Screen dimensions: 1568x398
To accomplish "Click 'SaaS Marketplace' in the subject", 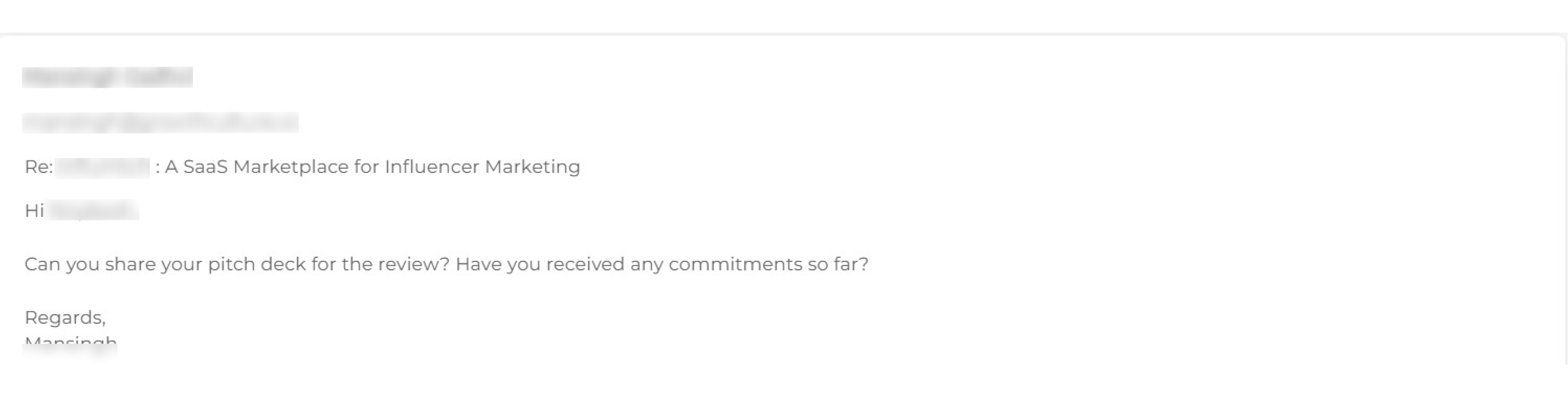I will [265, 167].
